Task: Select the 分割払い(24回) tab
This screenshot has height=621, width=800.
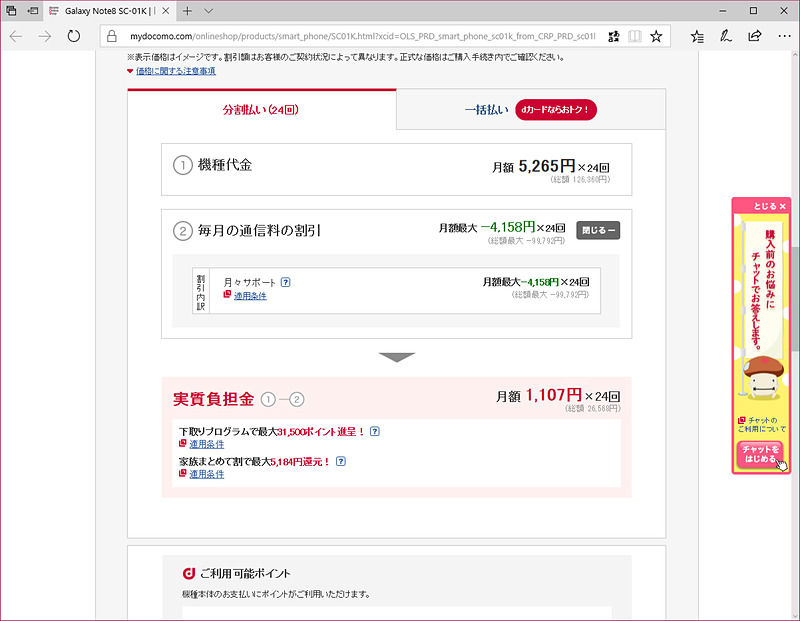Action: [261, 110]
